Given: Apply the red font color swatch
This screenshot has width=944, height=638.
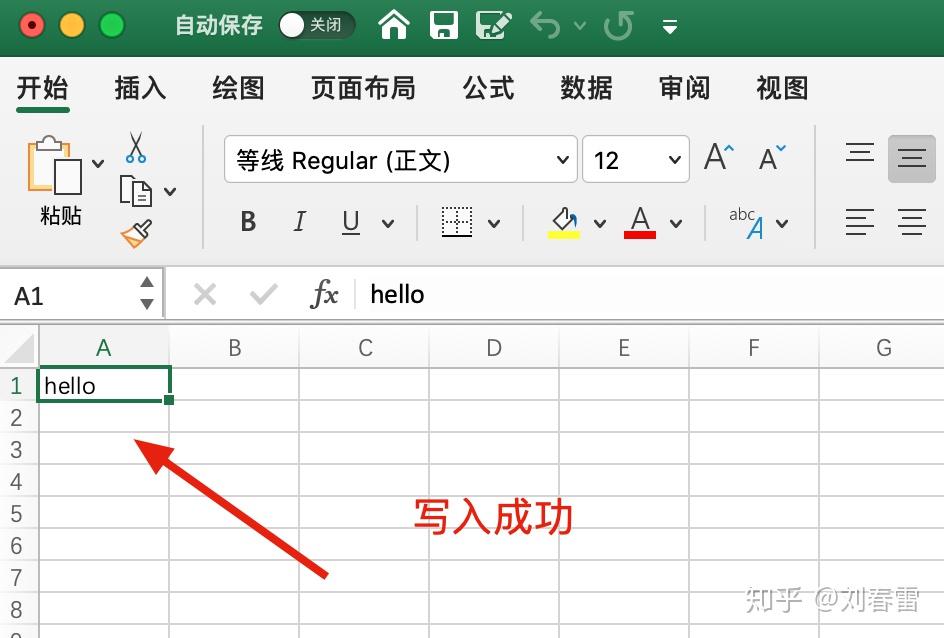Looking at the screenshot, I should (x=640, y=222).
